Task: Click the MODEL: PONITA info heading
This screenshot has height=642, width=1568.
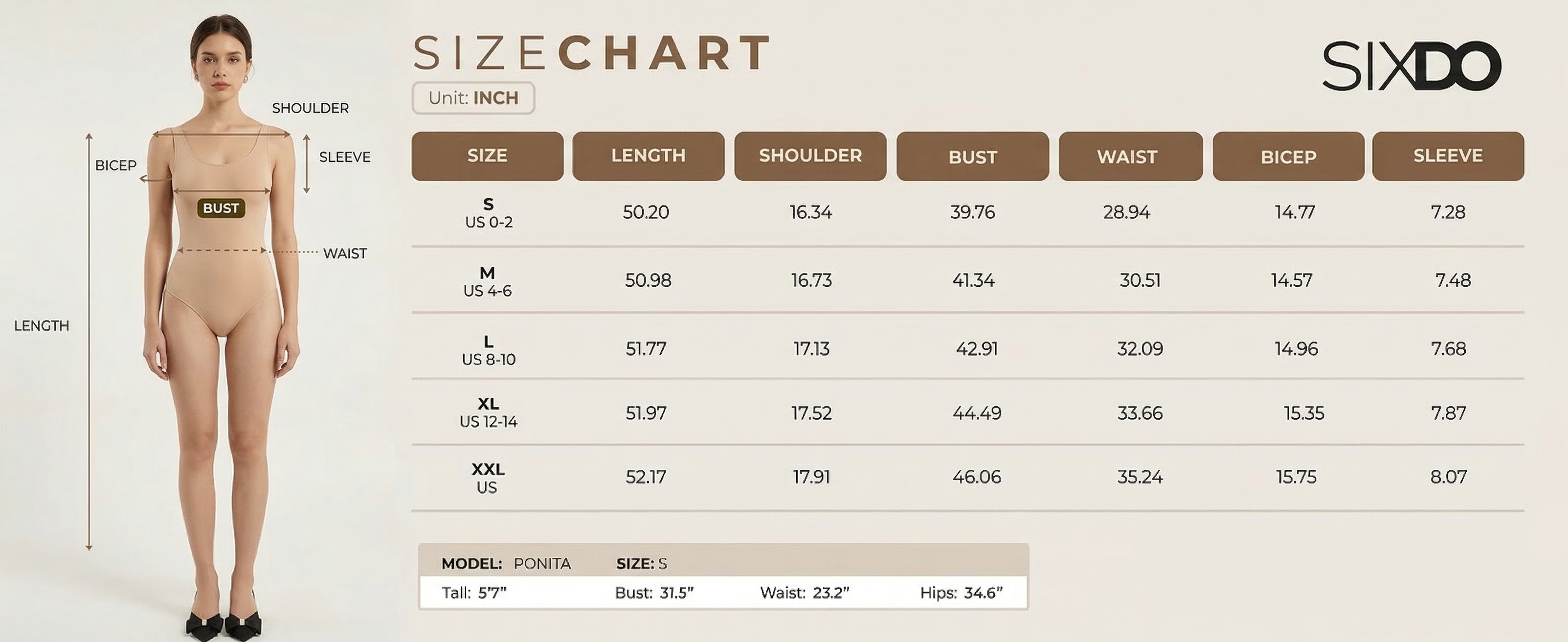Action: pos(506,563)
